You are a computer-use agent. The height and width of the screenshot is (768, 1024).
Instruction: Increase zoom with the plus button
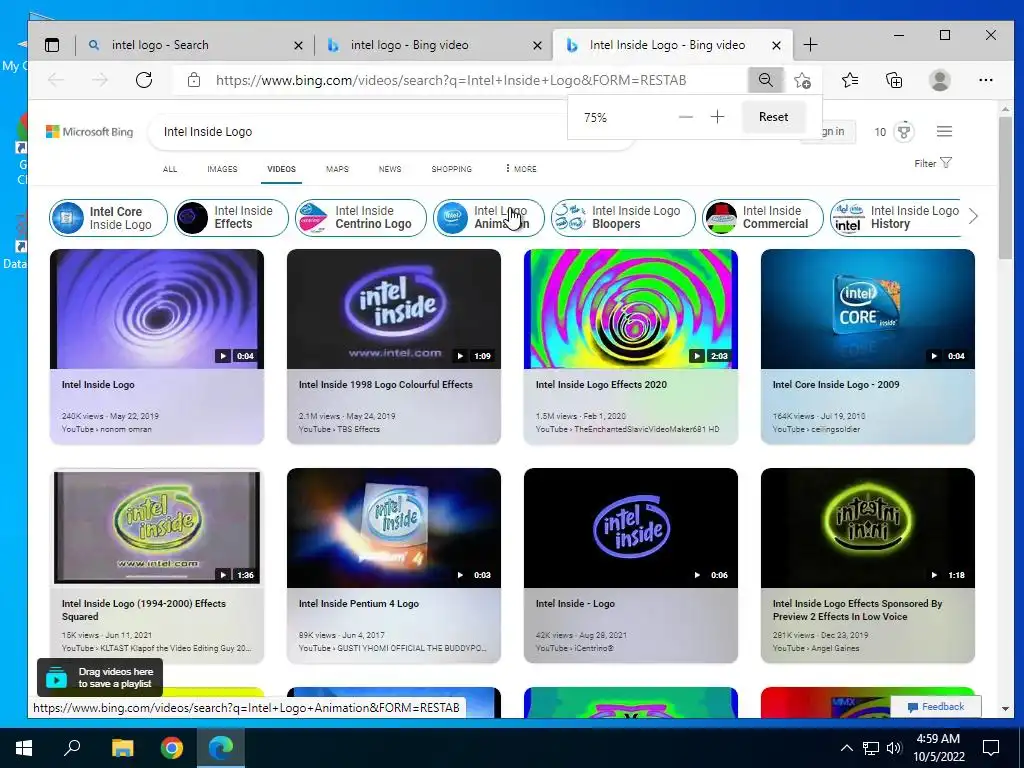click(x=717, y=117)
